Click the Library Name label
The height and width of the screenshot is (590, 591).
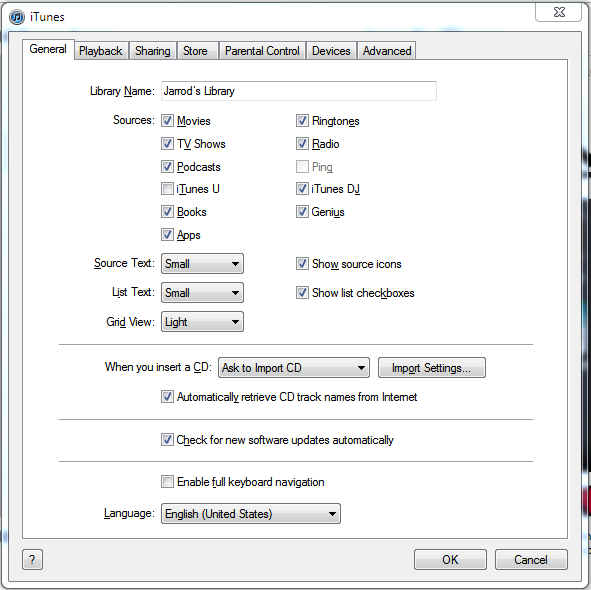(x=122, y=91)
